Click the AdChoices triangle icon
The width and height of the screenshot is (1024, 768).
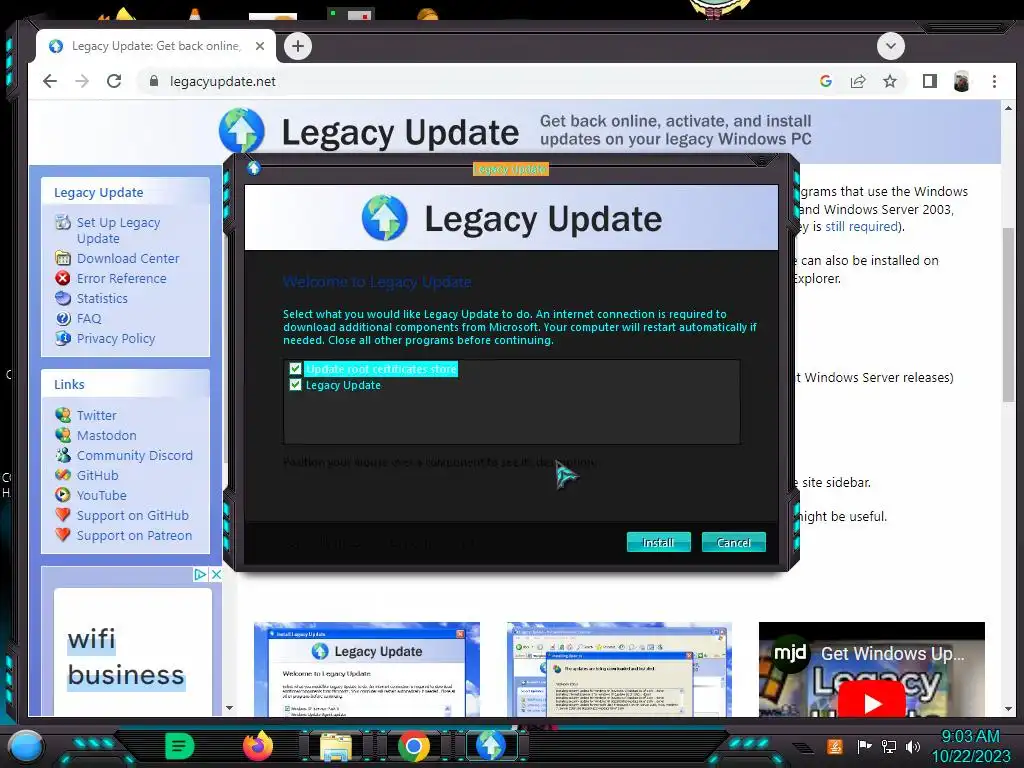200,574
